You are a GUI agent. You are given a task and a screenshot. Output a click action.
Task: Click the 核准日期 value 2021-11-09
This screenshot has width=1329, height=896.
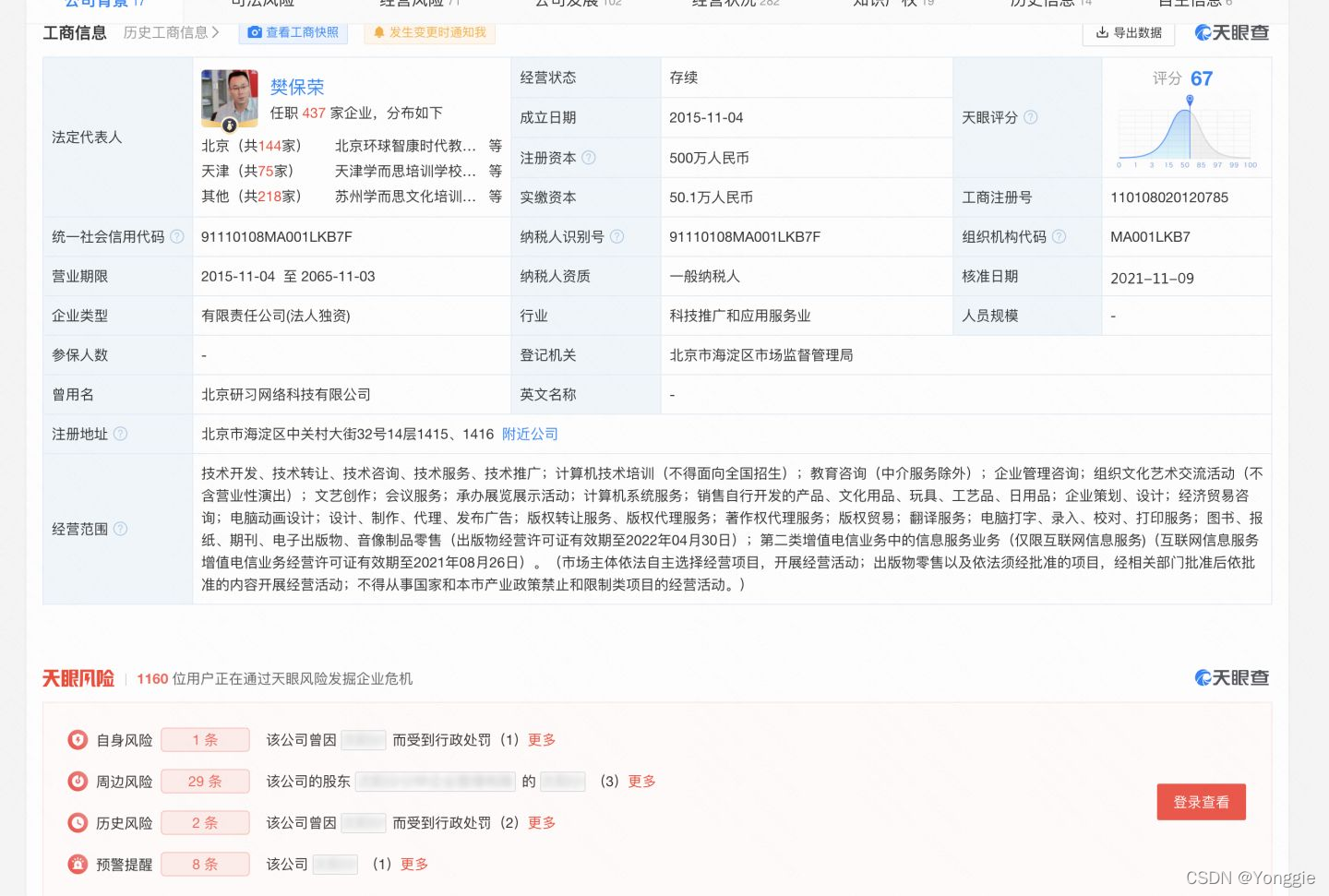1152,278
